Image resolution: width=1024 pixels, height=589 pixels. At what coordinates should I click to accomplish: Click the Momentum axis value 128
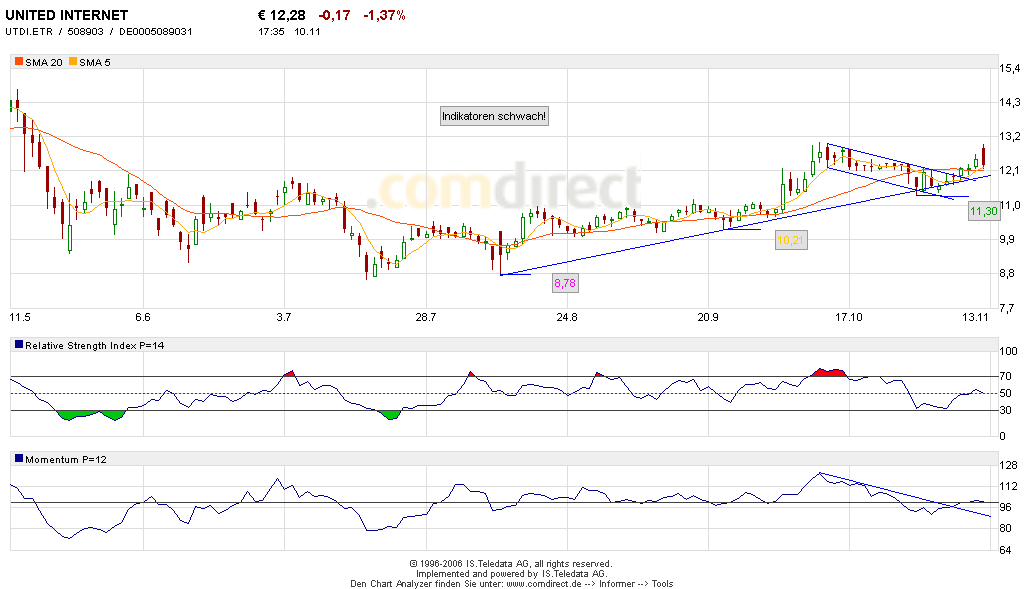click(1008, 466)
